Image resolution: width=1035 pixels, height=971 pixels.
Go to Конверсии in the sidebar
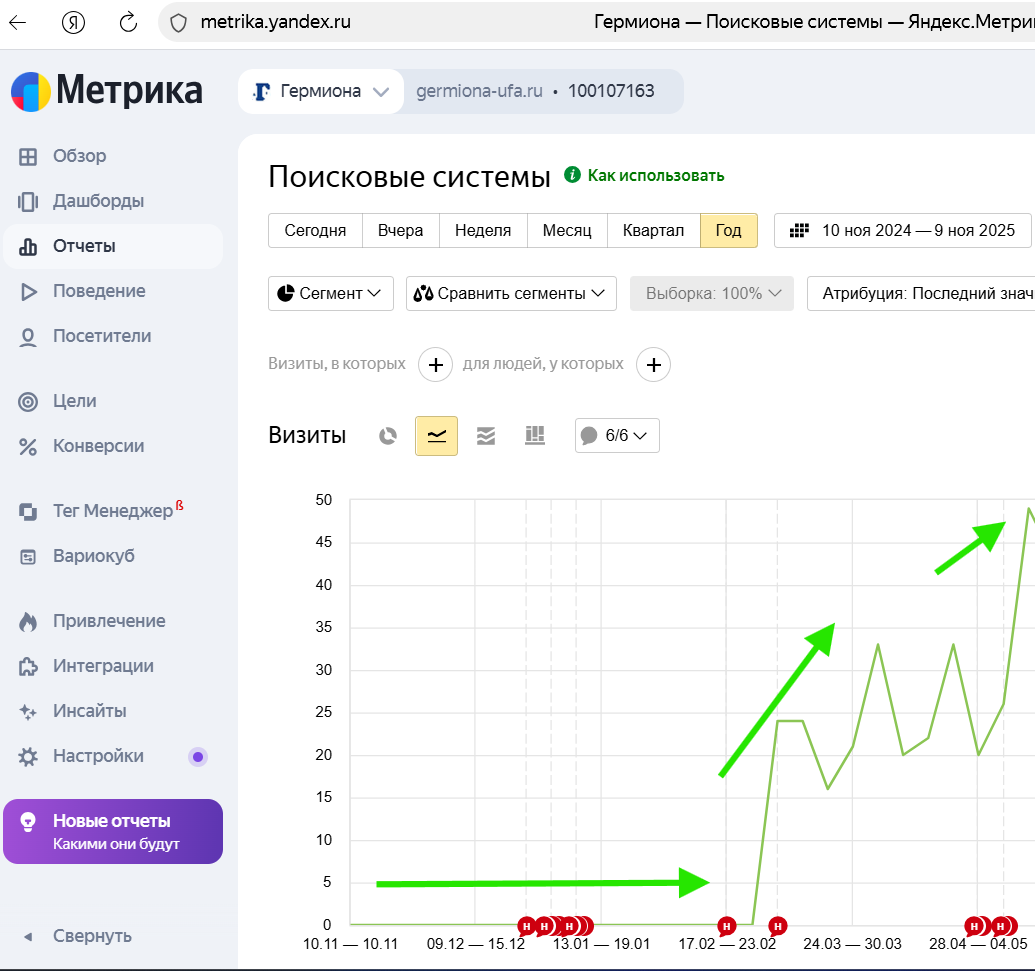(x=98, y=446)
